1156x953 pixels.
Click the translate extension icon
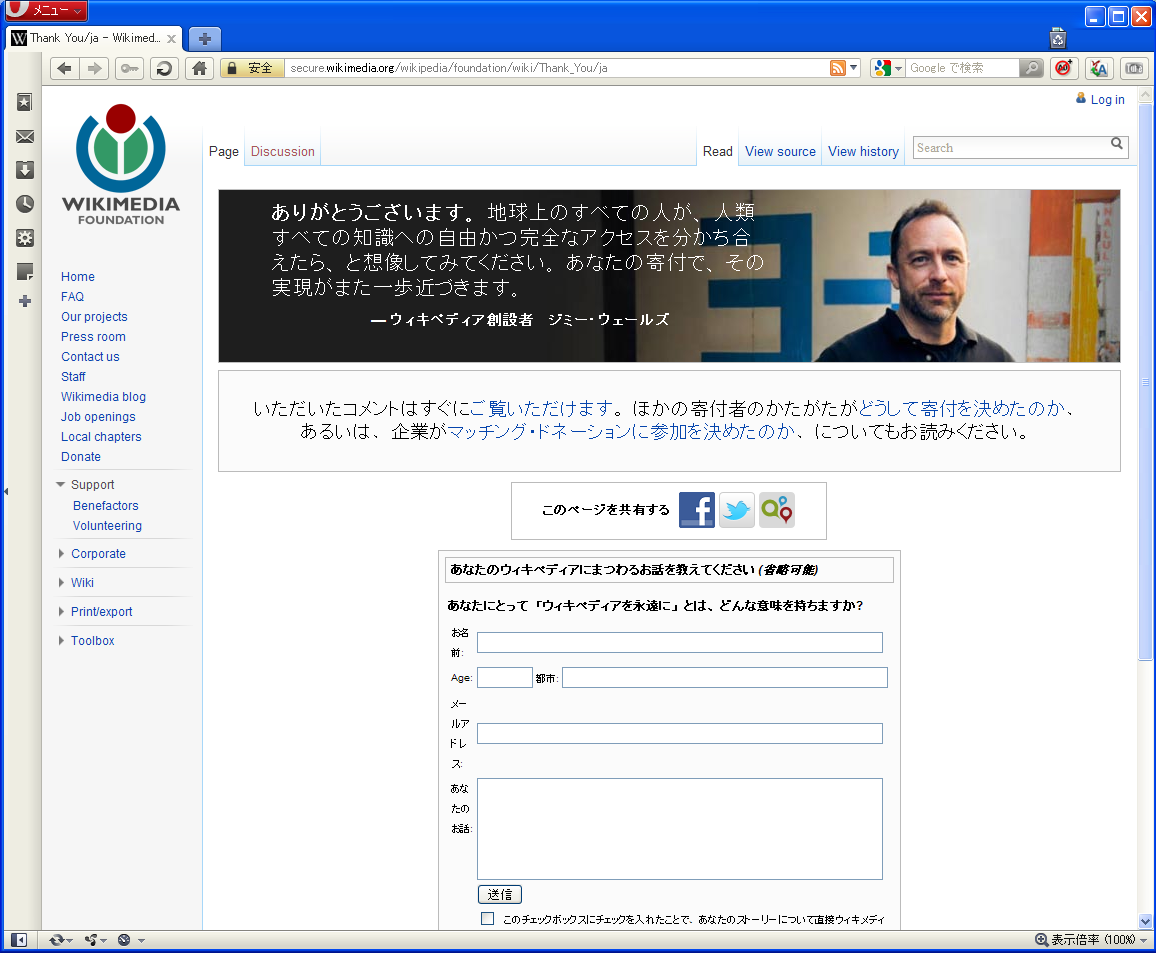[x=1098, y=69]
